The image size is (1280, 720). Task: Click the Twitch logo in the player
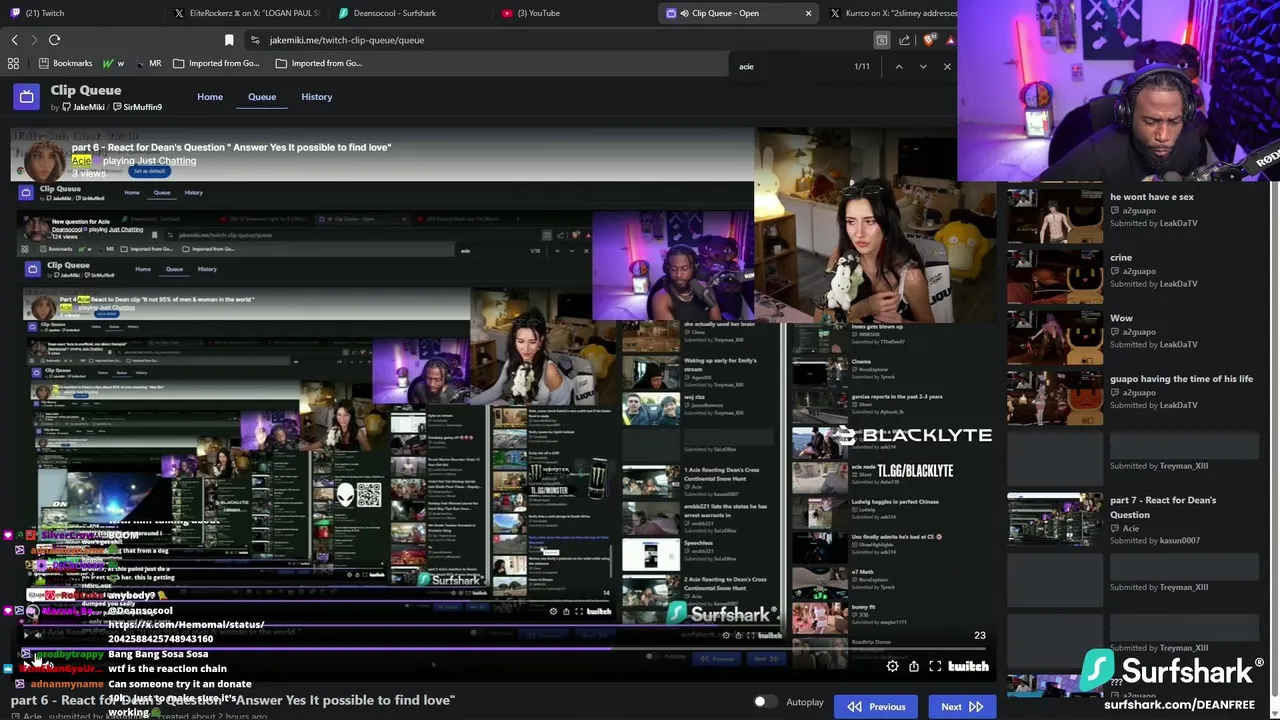point(968,666)
